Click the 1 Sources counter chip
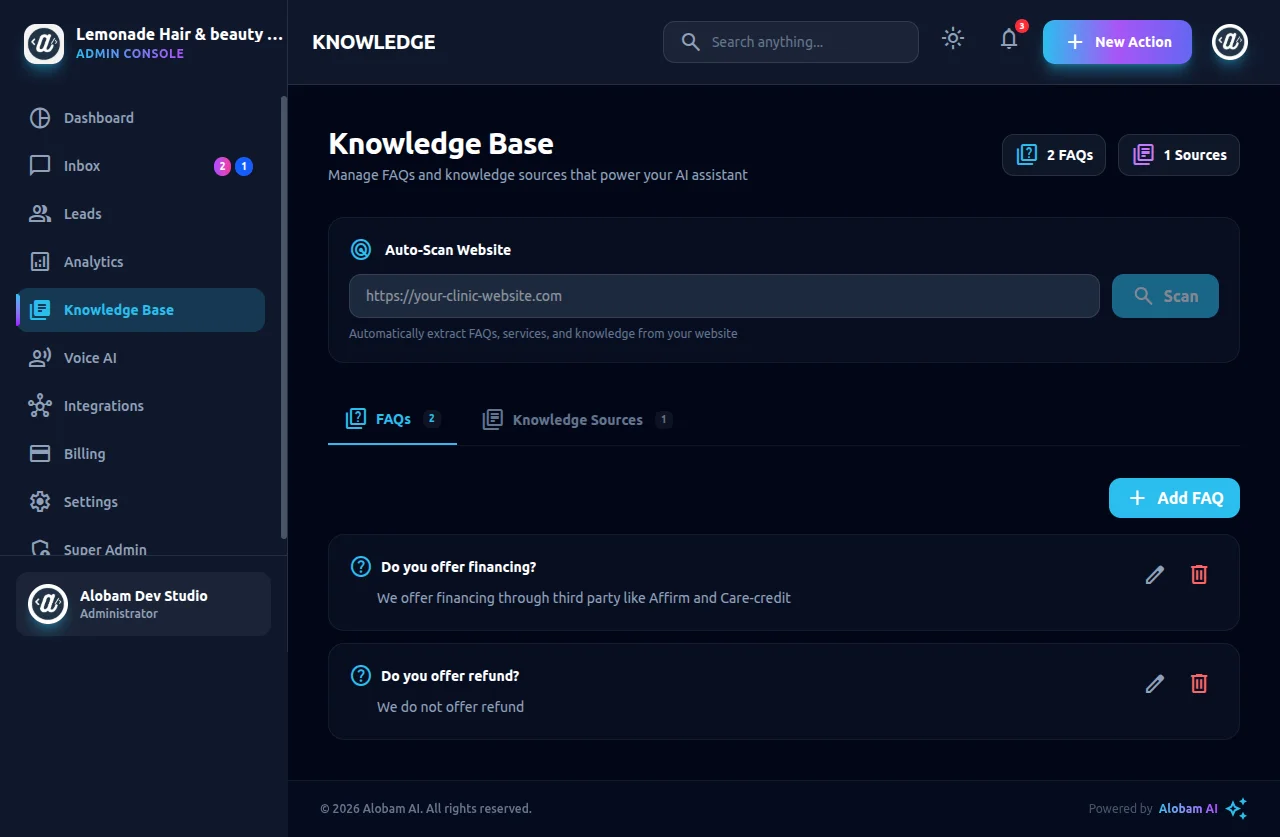The width and height of the screenshot is (1280, 837). click(1179, 155)
